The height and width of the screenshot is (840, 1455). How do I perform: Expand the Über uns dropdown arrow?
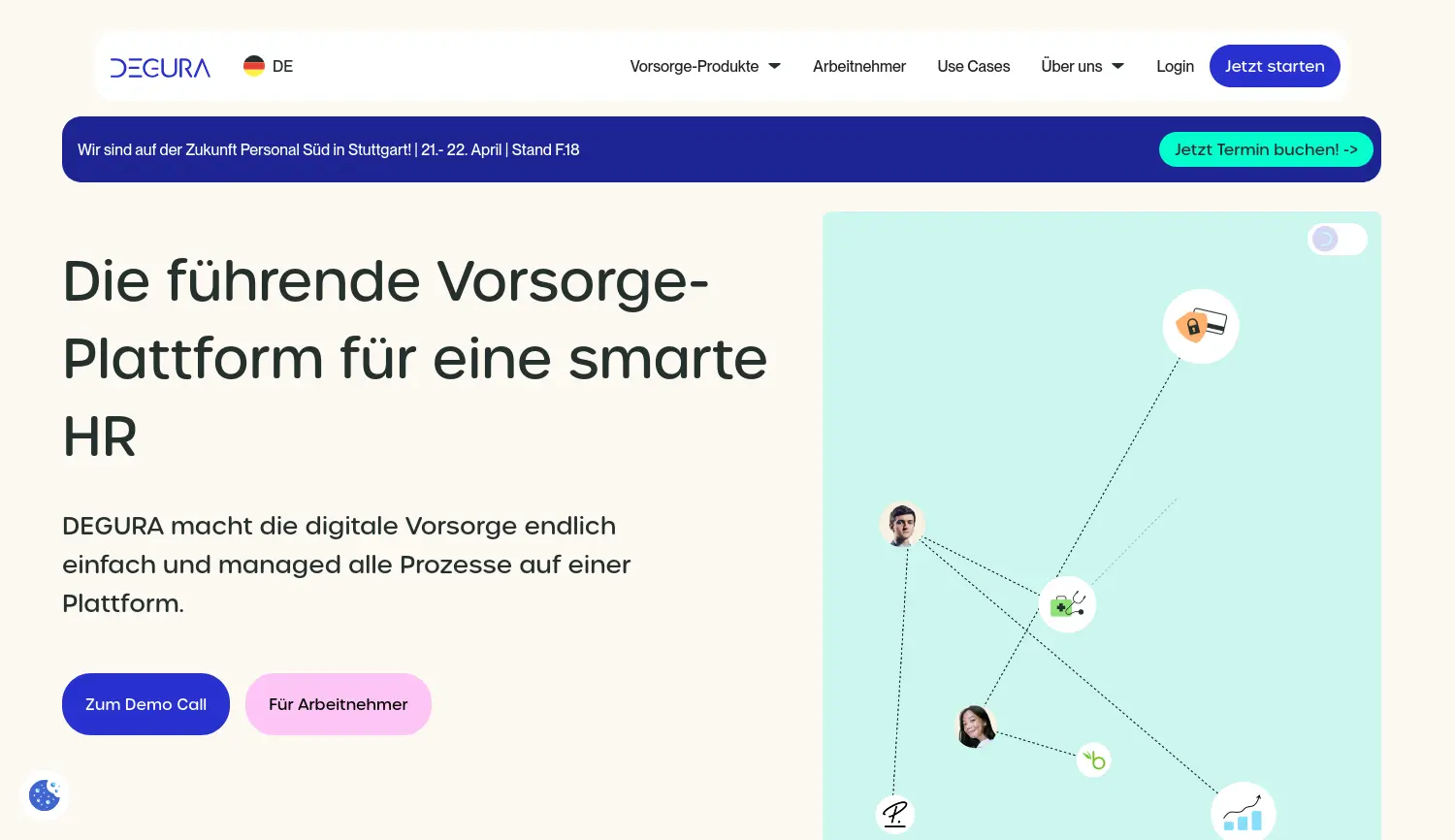pyautogui.click(x=1117, y=66)
